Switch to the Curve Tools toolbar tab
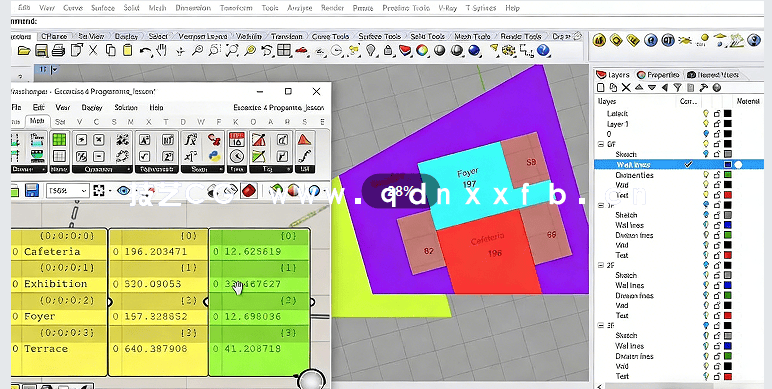Image resolution: width=772 pixels, height=389 pixels. click(x=330, y=36)
